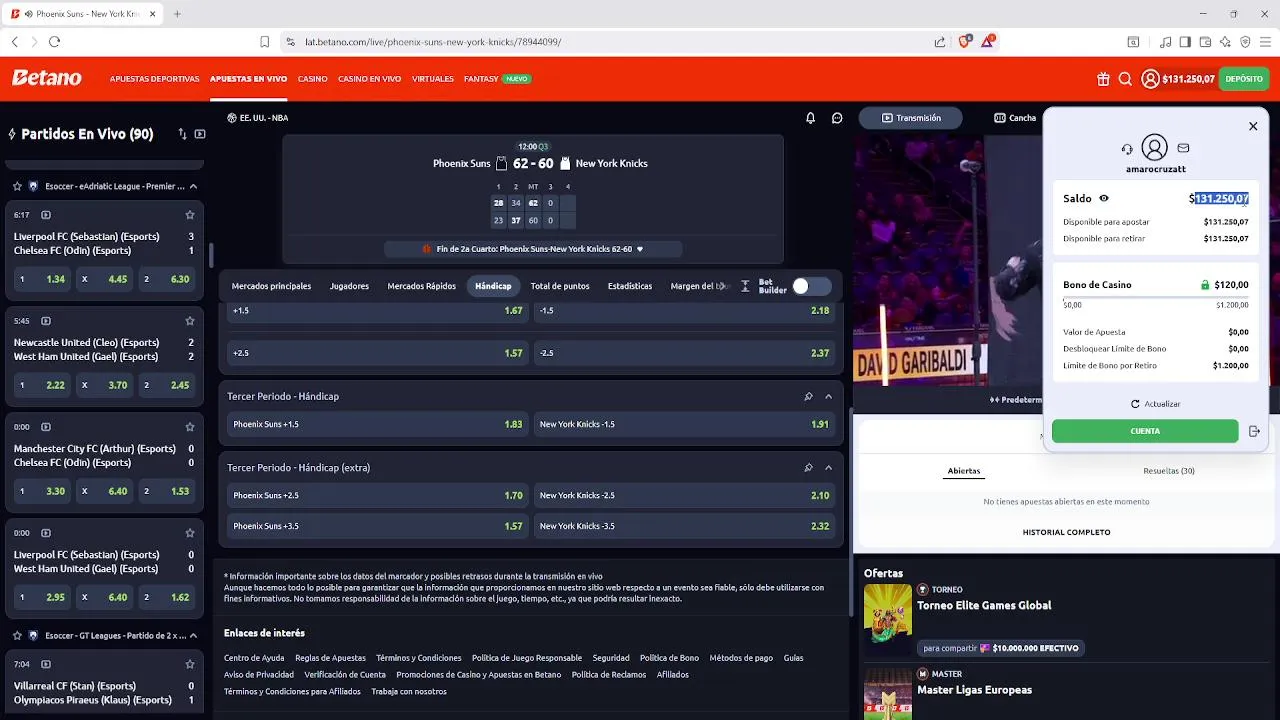Click the green CUENTA button

1145,431
